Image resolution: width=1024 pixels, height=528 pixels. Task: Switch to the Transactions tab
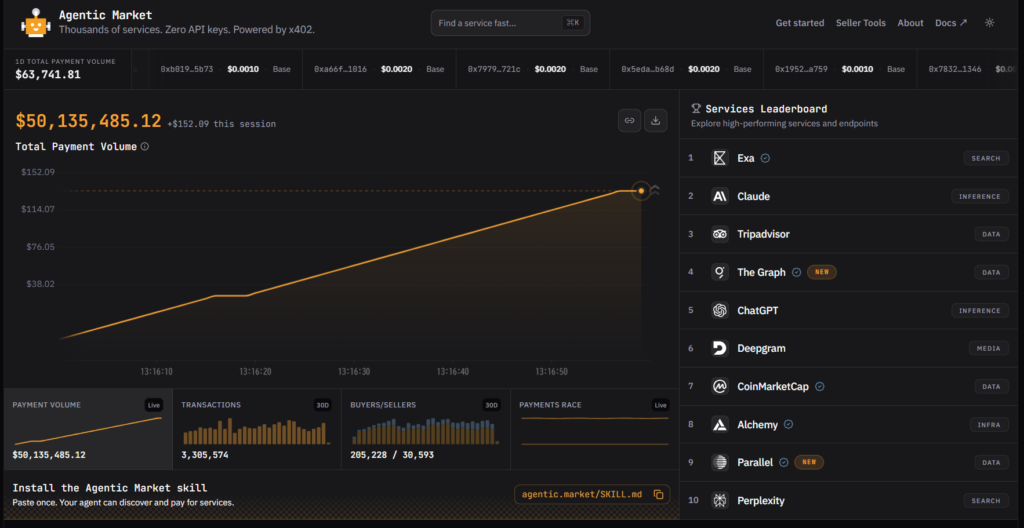[257, 429]
